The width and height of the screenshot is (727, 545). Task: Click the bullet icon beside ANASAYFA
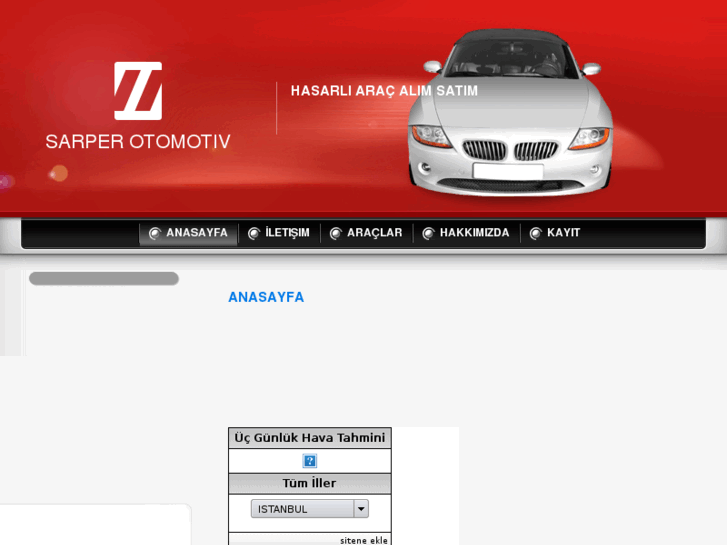[x=155, y=233]
